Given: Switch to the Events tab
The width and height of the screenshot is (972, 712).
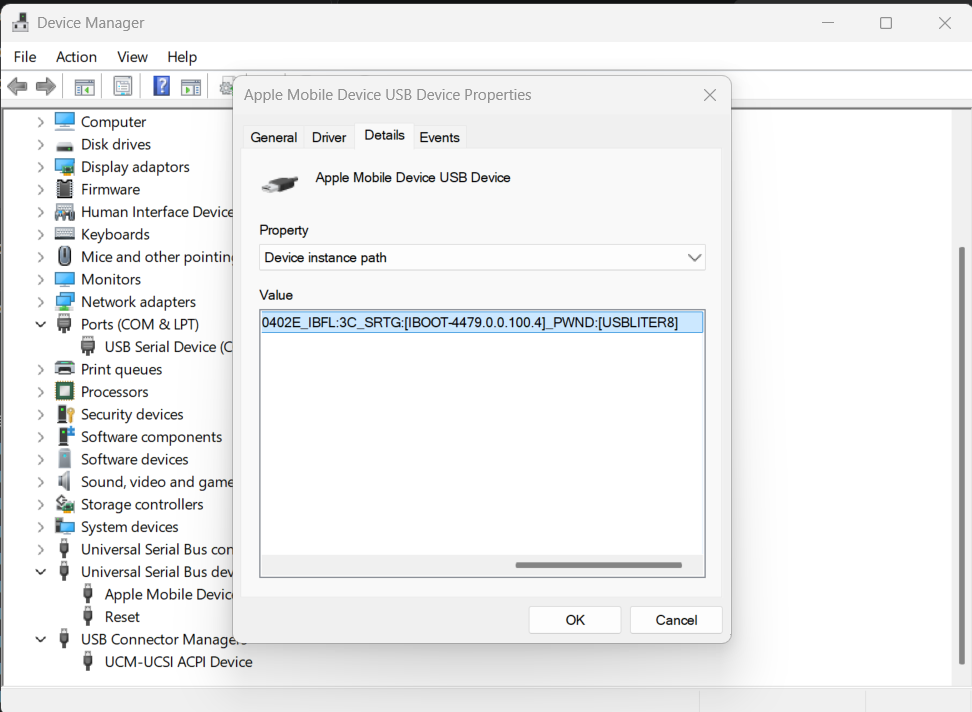Looking at the screenshot, I should click(x=440, y=137).
